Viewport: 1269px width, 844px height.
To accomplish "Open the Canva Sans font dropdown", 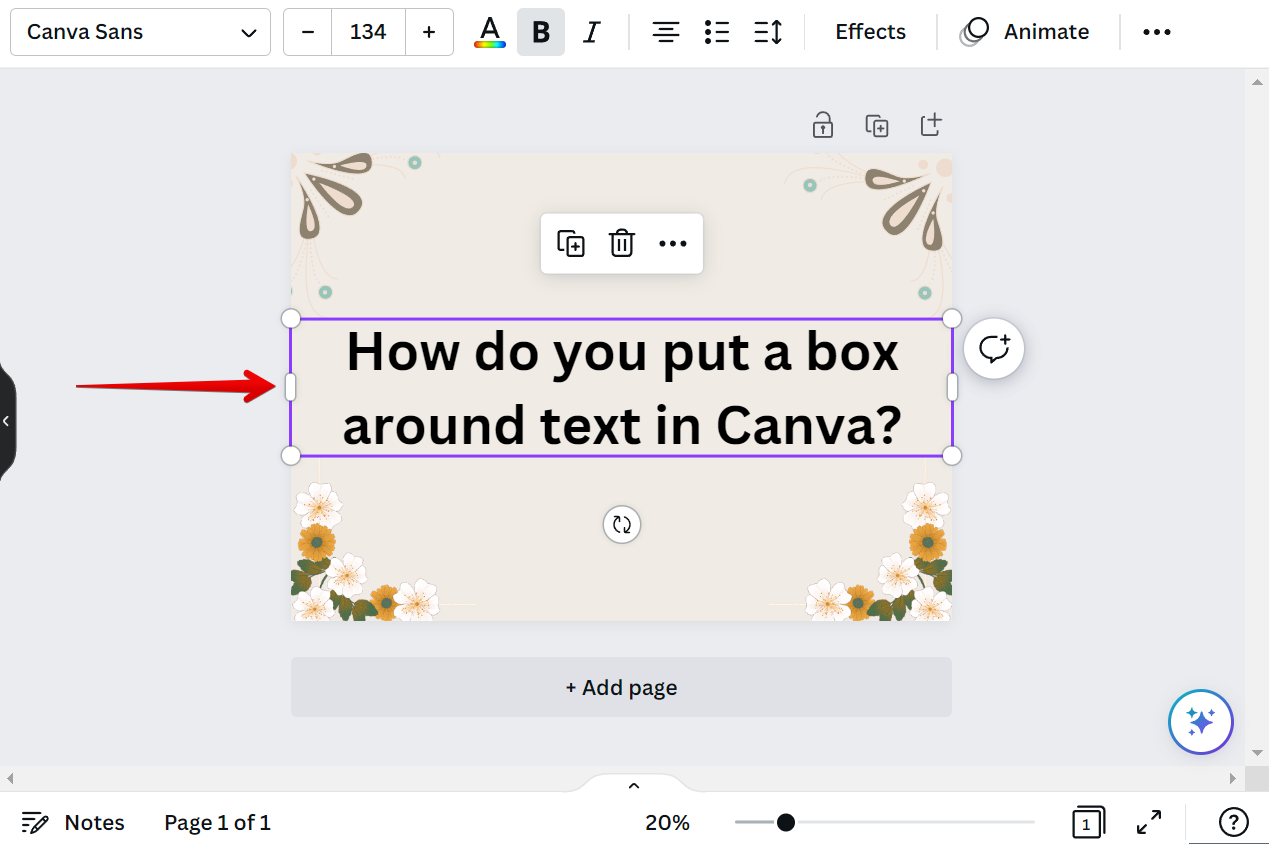I will [x=140, y=31].
